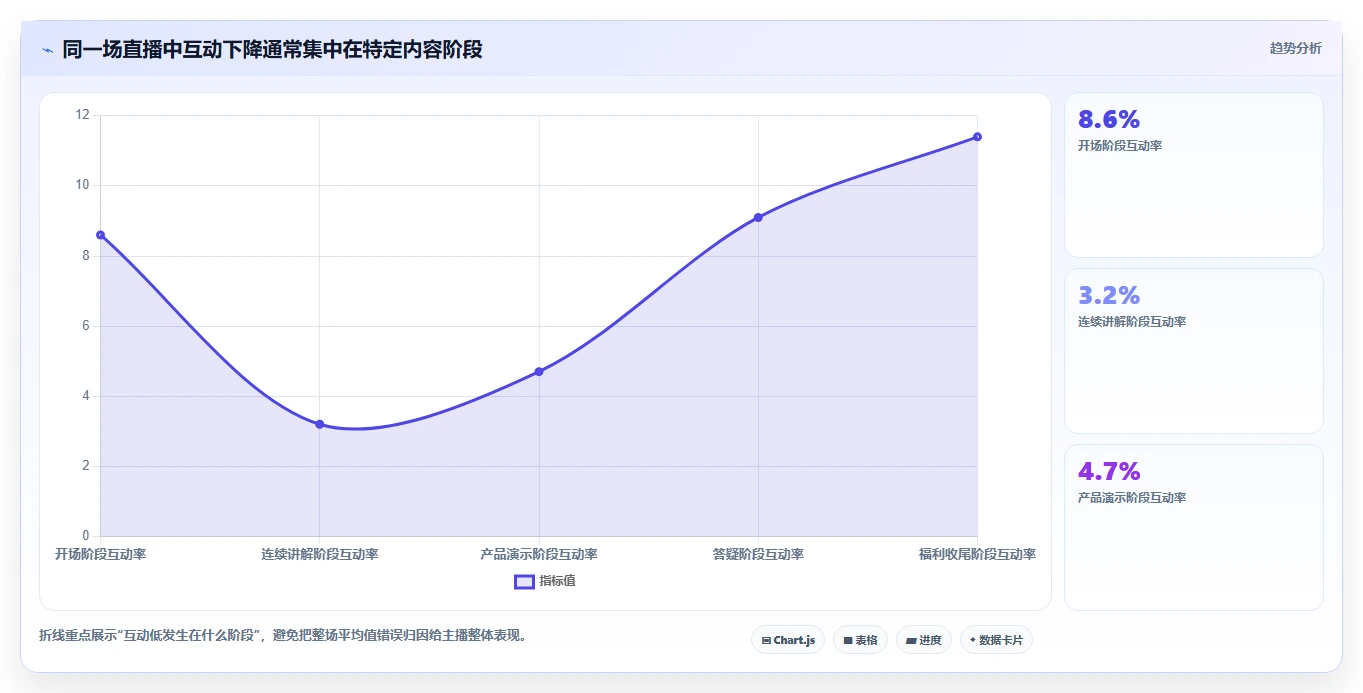Click the 连续讲解阶段互动率 card label

(x=1132, y=322)
